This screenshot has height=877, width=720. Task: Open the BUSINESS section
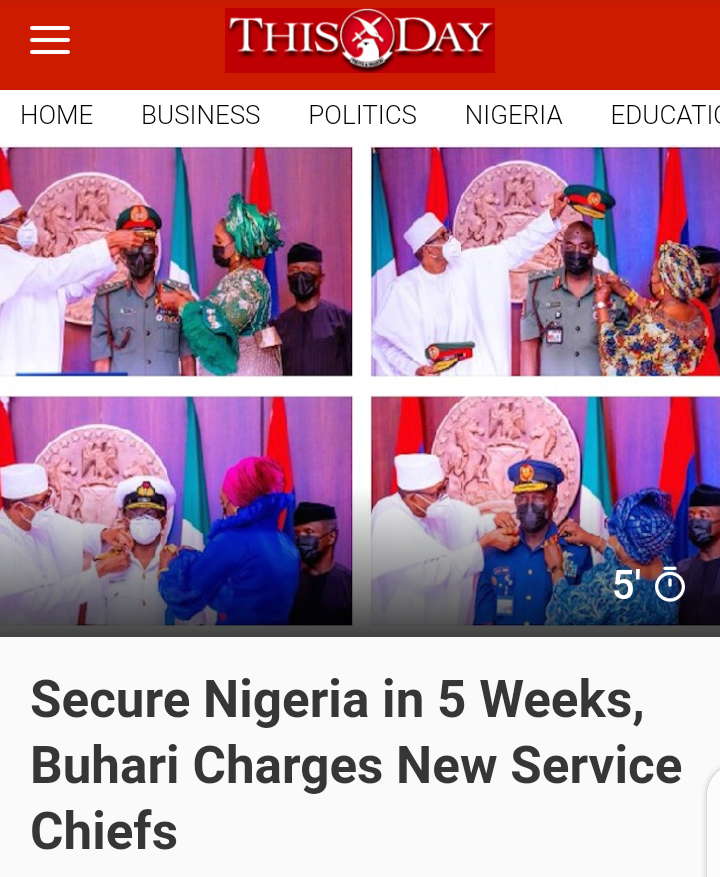coord(201,115)
